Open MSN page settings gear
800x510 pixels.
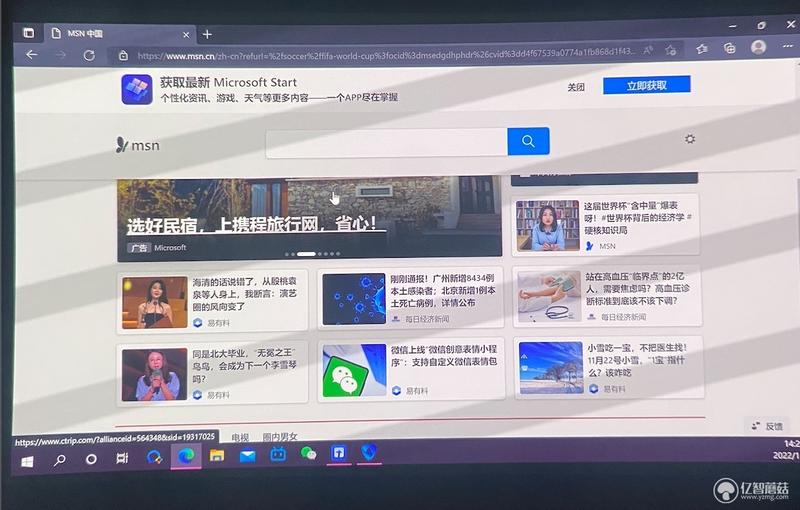coord(690,139)
